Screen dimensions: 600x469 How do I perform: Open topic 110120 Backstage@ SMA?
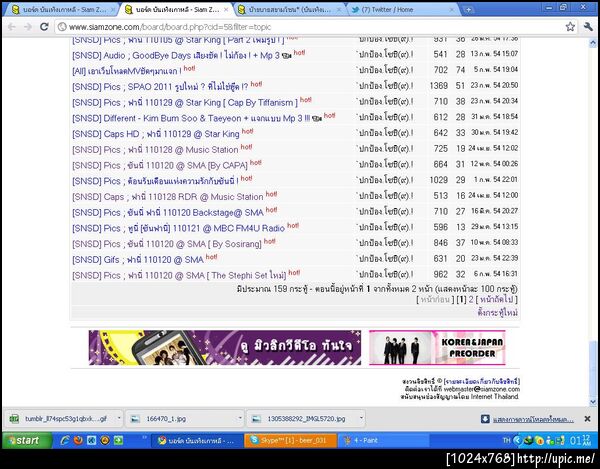pyautogui.click(x=168, y=212)
